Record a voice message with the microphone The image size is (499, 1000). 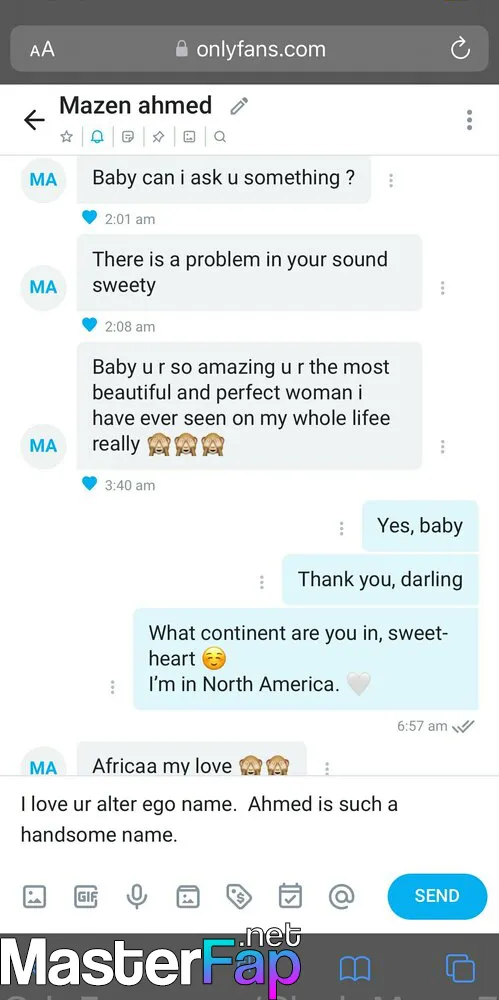click(137, 896)
